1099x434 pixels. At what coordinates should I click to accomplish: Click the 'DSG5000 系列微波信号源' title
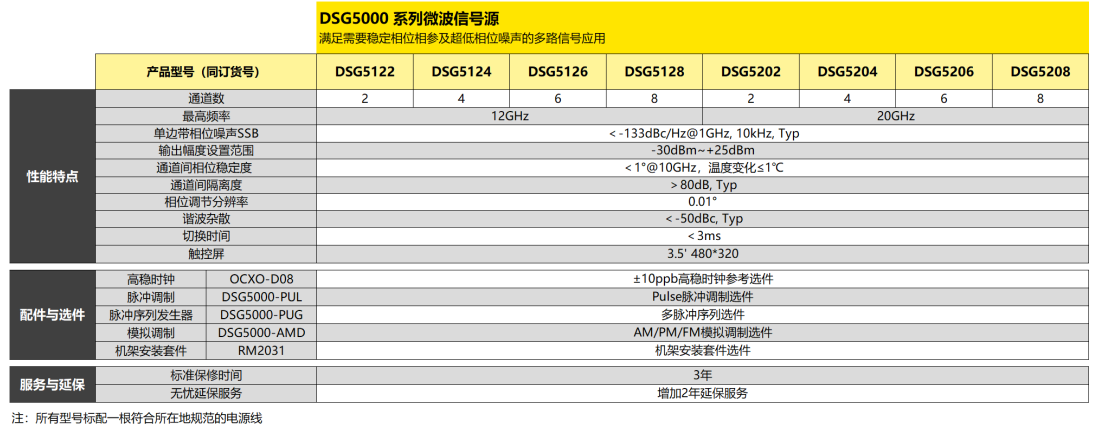(x=409, y=18)
